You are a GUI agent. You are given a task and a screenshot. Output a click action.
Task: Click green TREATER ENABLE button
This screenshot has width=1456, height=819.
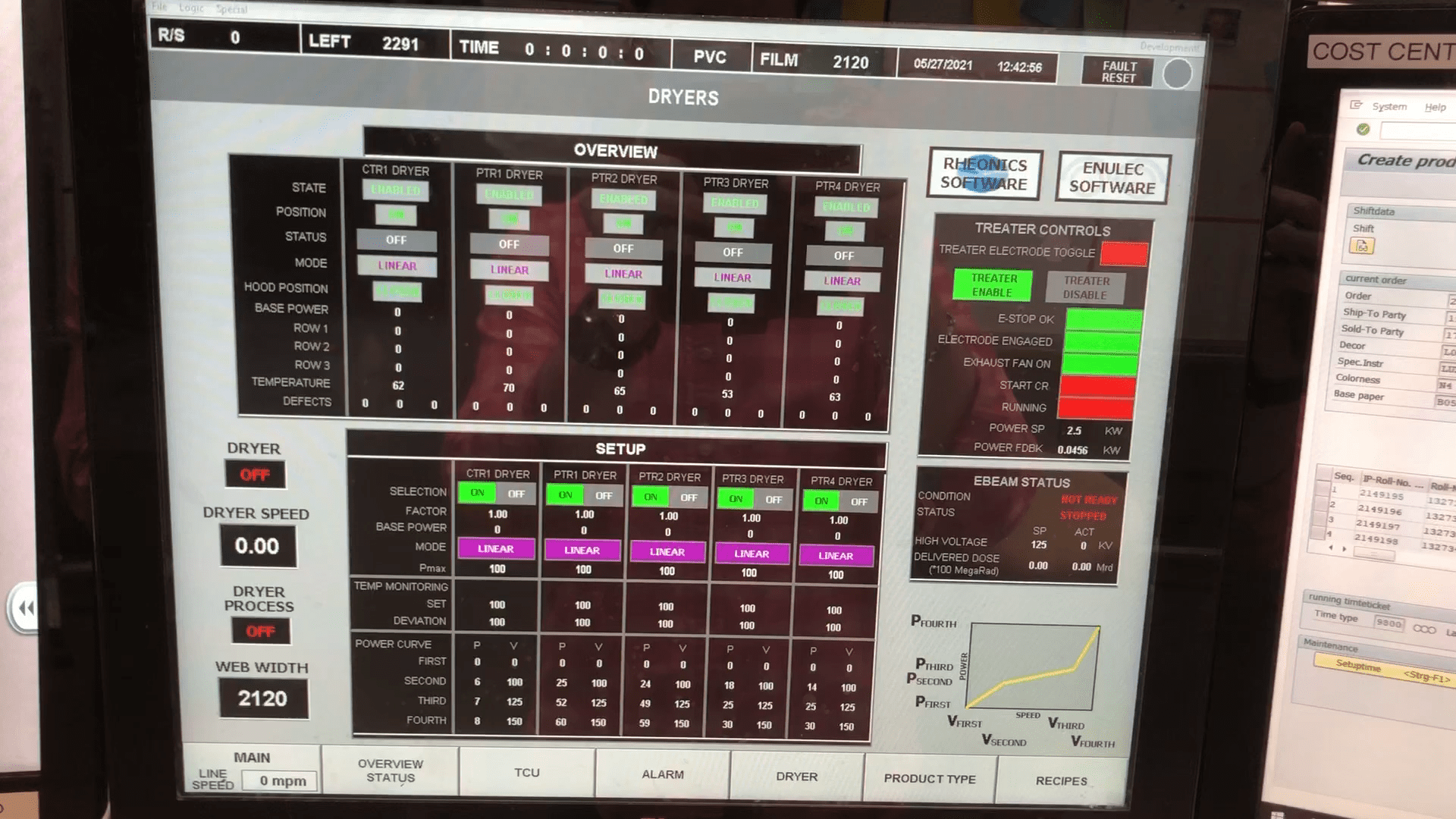(x=993, y=285)
